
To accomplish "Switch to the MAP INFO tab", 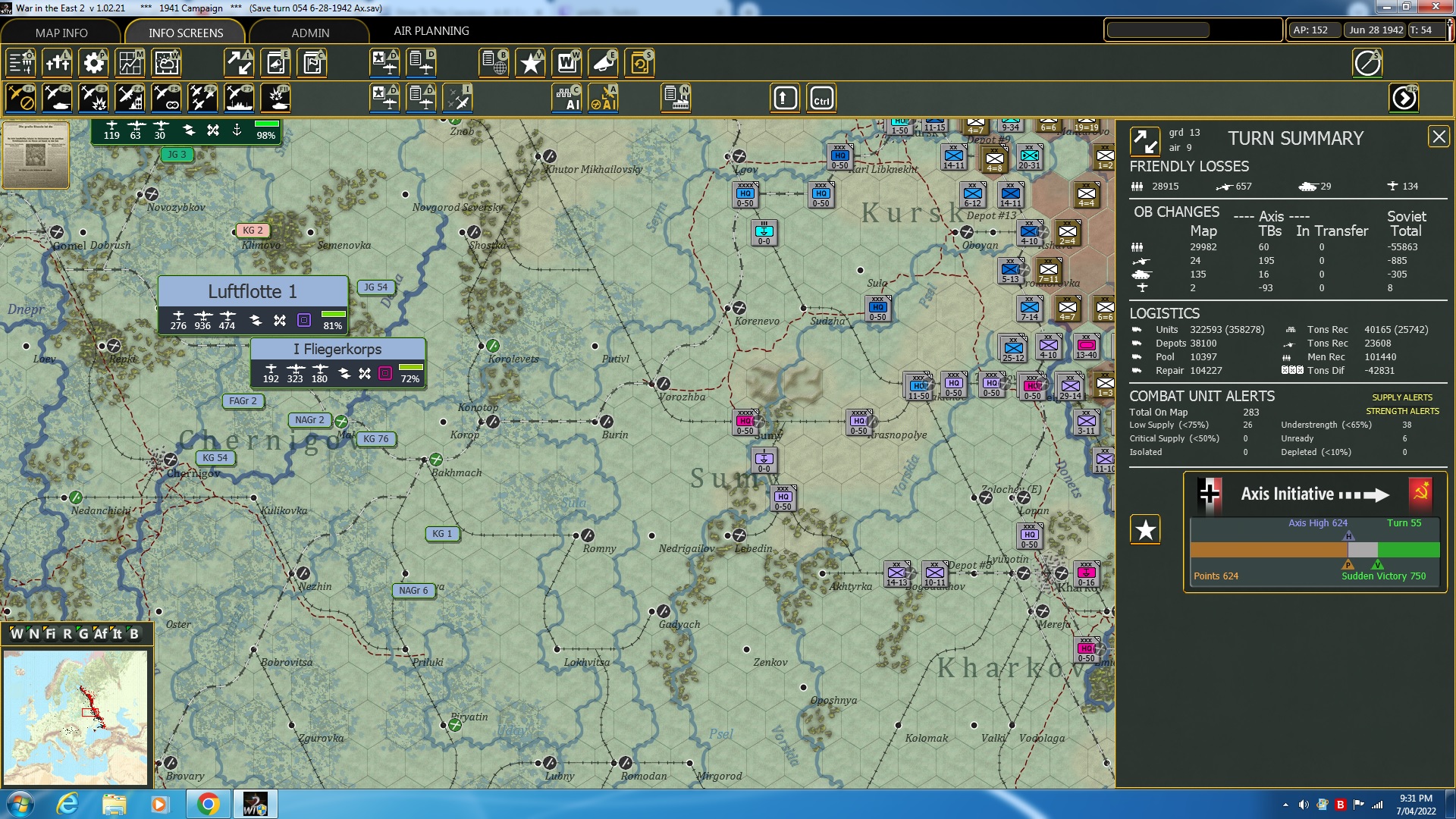I will [61, 33].
